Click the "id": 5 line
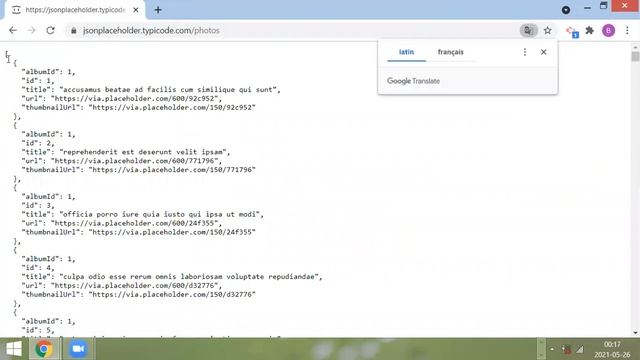 [38, 330]
